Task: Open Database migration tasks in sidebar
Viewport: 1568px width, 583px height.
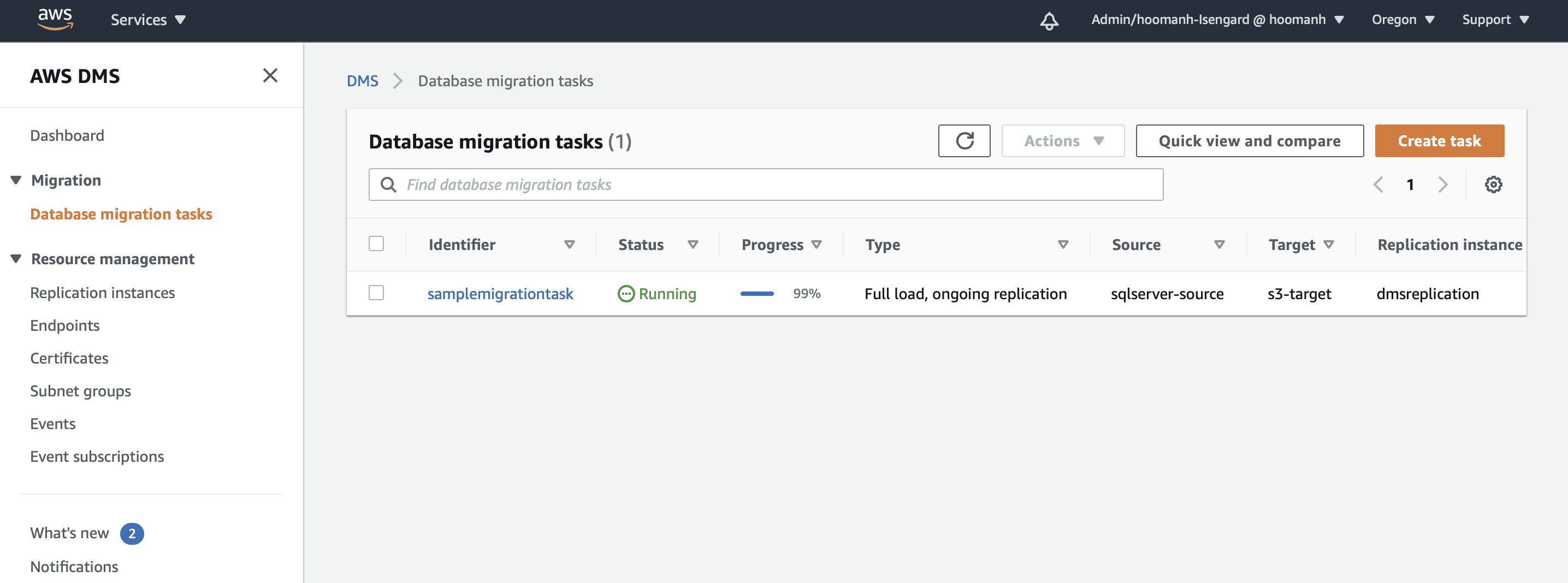Action: pyautogui.click(x=121, y=214)
